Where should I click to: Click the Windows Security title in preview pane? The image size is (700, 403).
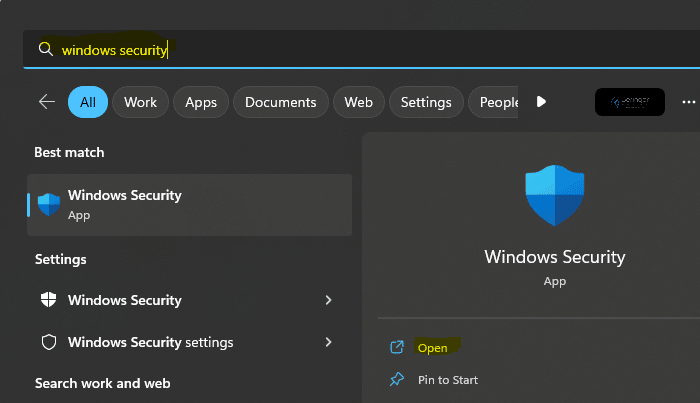click(554, 257)
